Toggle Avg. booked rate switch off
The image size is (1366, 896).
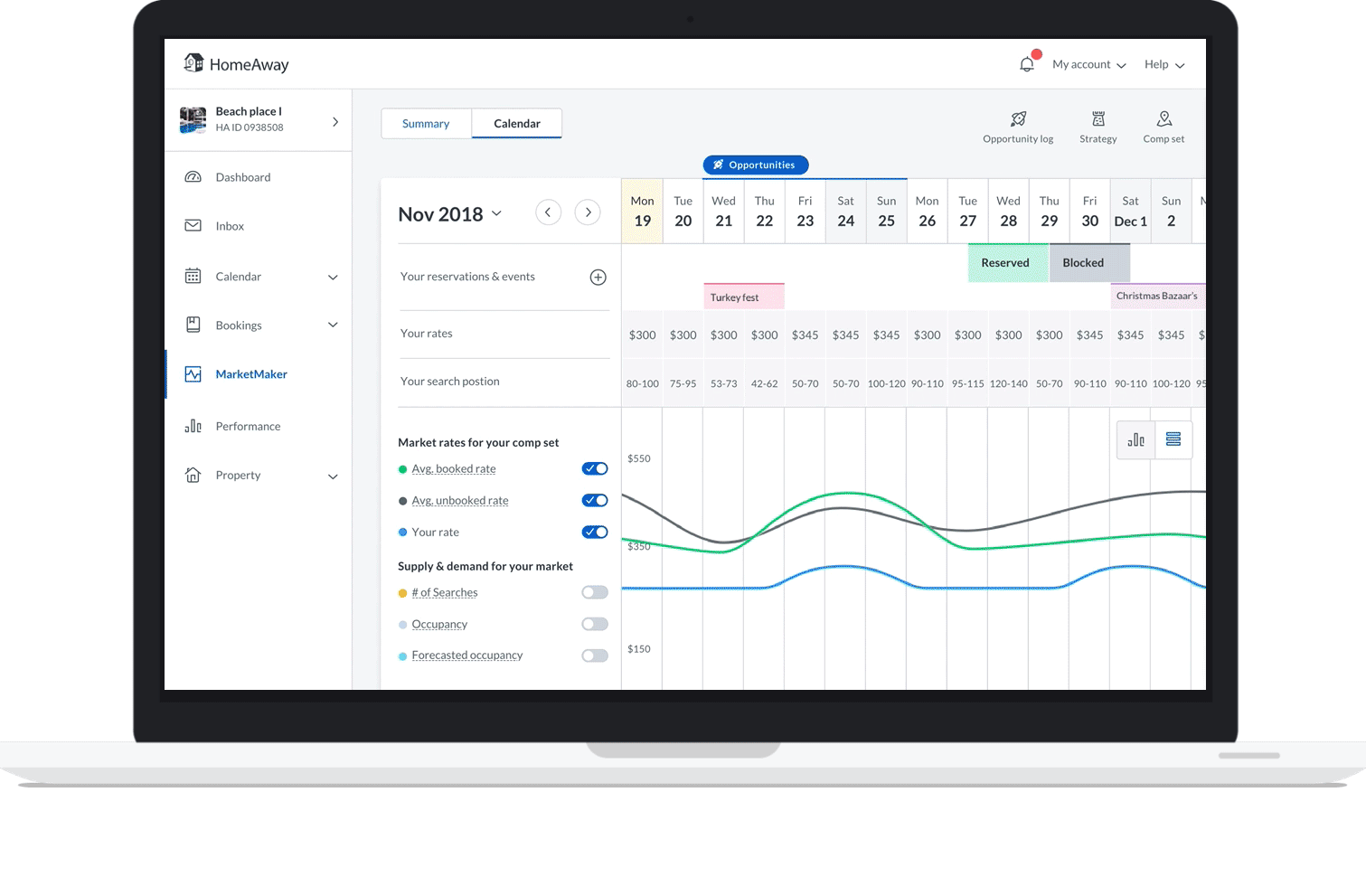coord(595,468)
